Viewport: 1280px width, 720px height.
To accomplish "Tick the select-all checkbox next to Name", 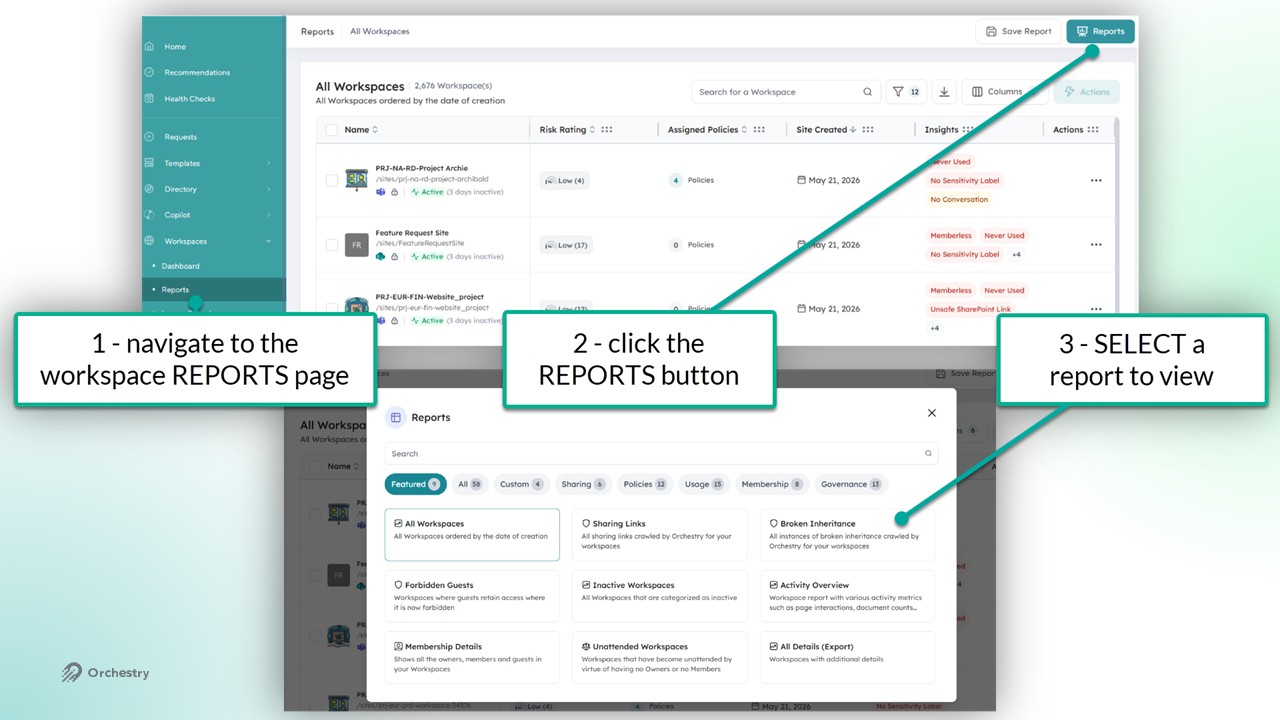I will (331, 130).
